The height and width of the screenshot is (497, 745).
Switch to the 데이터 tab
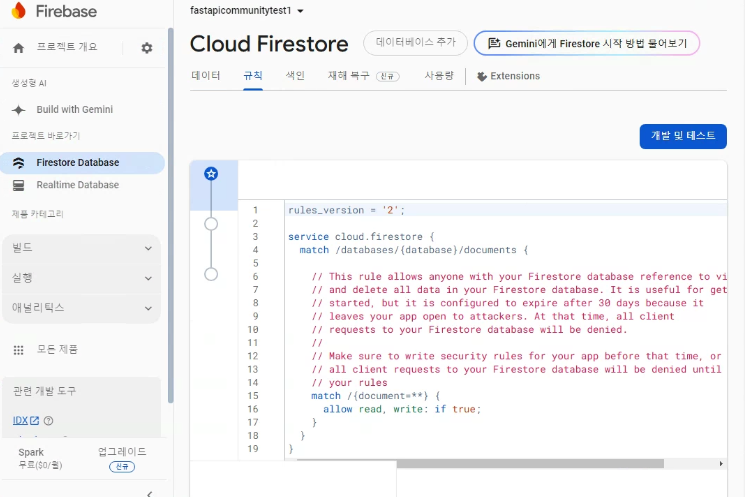tap(206, 76)
